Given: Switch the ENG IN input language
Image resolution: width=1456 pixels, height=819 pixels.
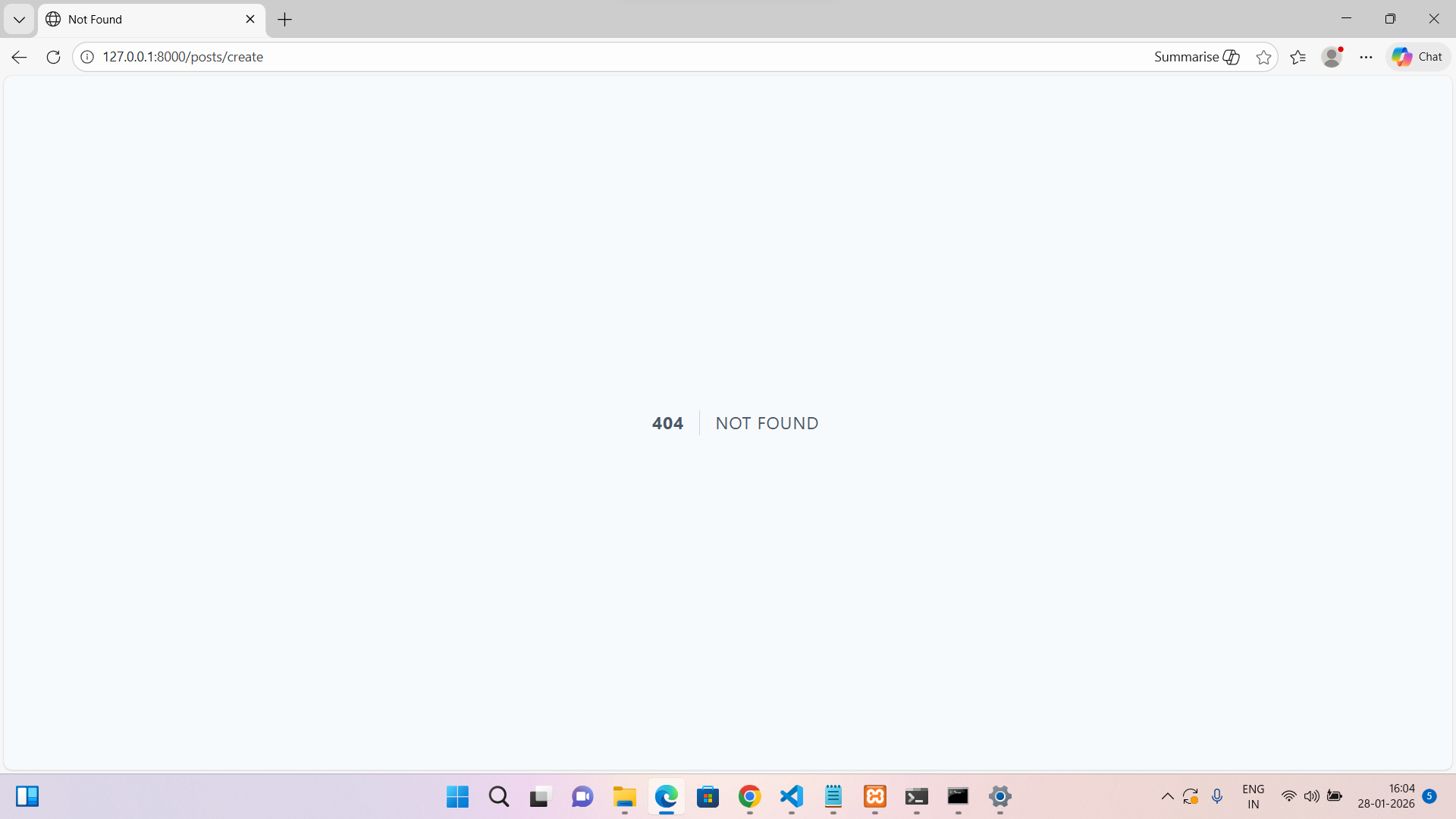Looking at the screenshot, I should (x=1254, y=796).
